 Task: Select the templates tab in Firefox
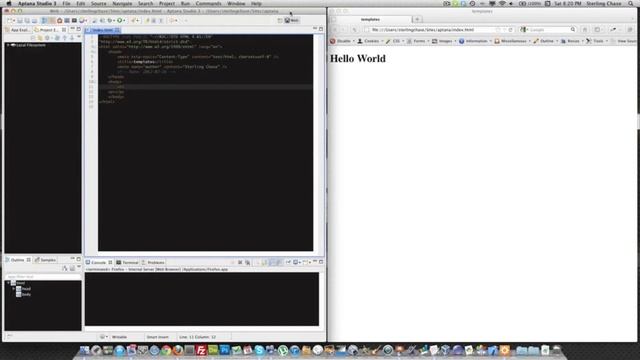click(371, 19)
